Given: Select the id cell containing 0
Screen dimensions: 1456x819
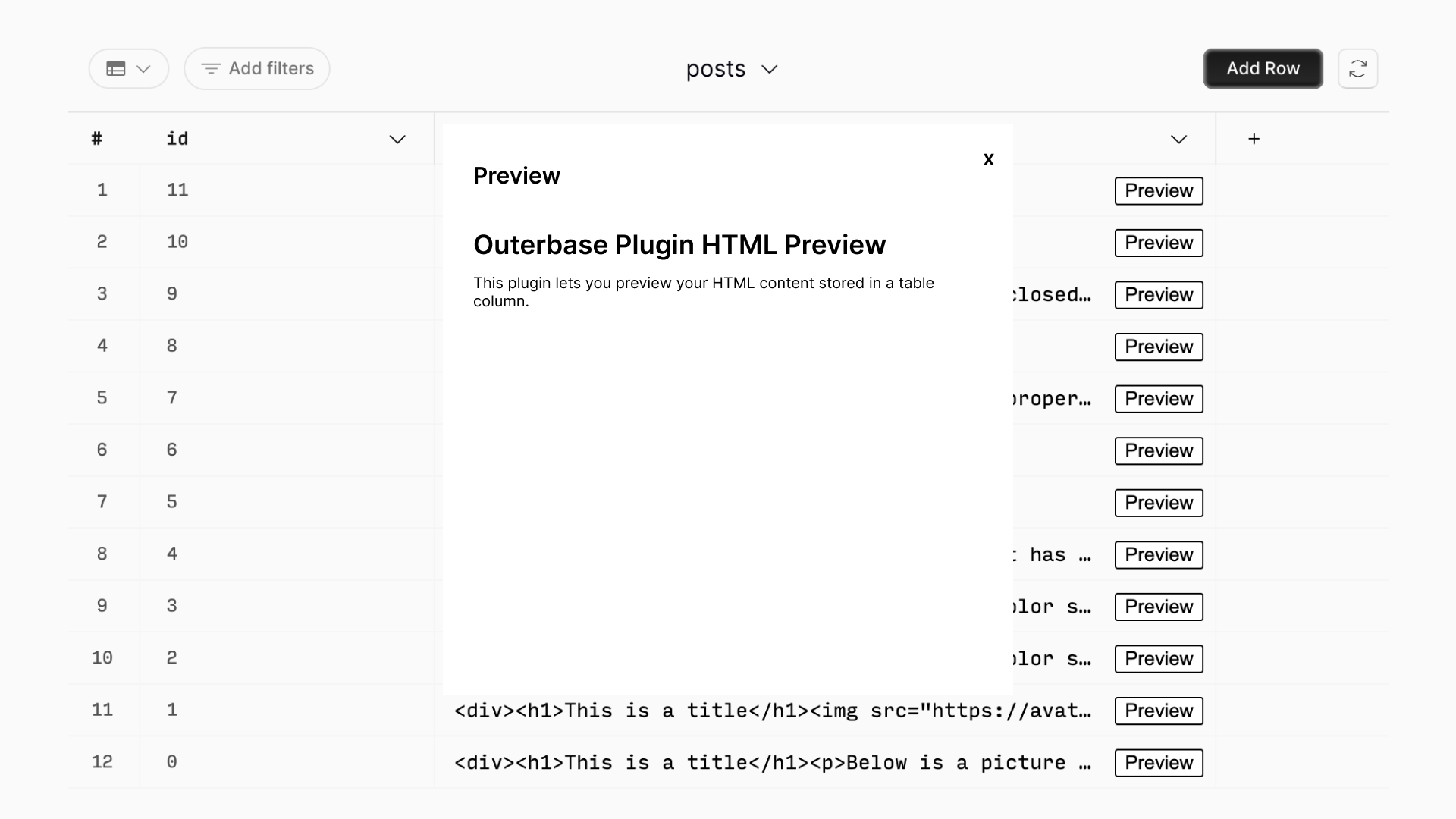Looking at the screenshot, I should click(x=287, y=762).
